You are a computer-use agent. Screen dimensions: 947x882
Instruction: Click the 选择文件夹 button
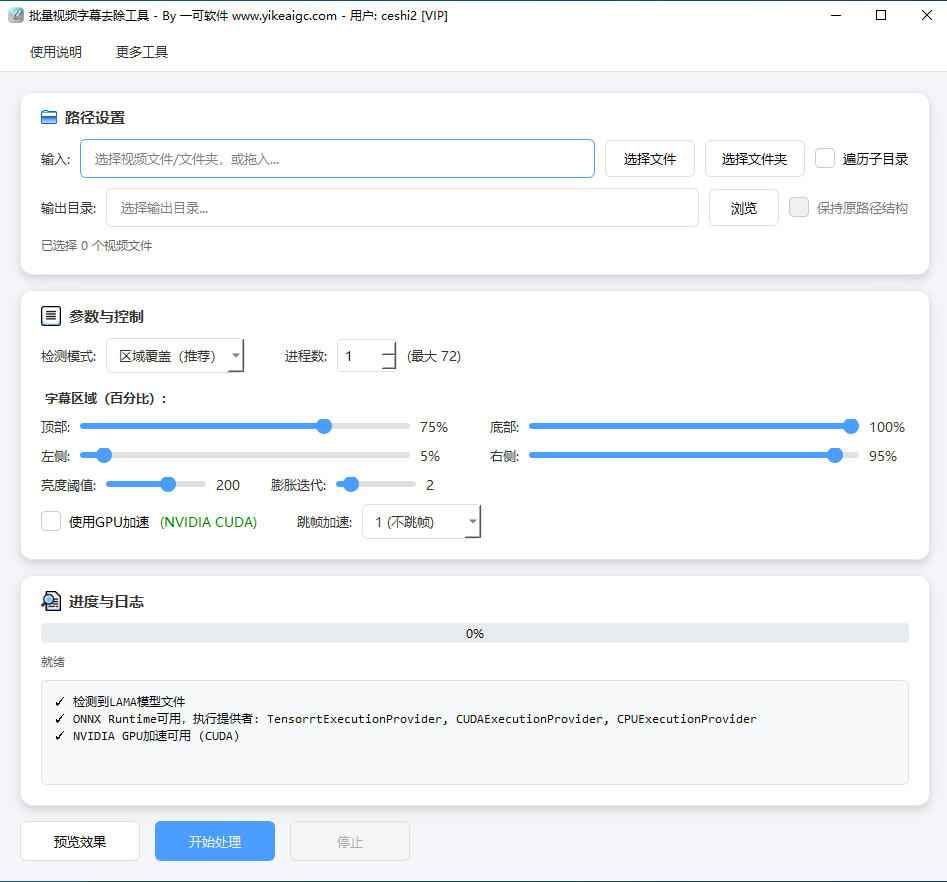click(755, 158)
